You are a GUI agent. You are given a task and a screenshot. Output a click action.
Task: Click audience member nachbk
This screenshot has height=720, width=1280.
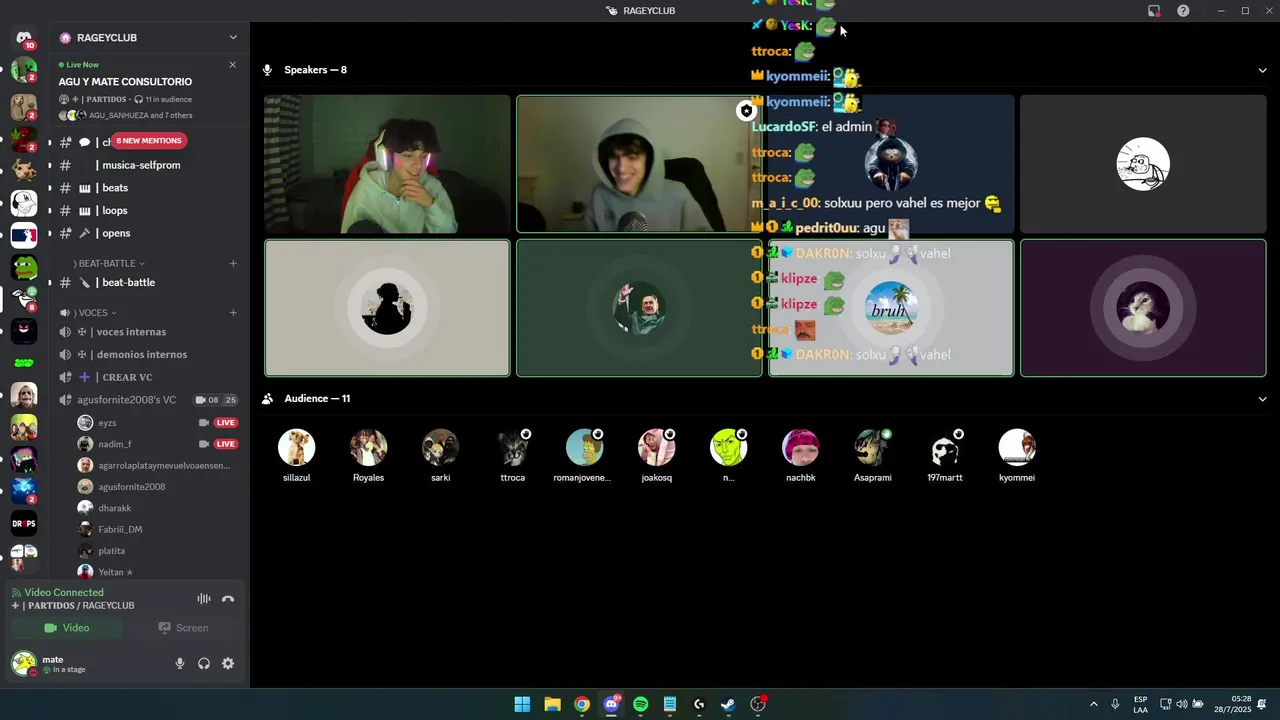[x=800, y=456]
